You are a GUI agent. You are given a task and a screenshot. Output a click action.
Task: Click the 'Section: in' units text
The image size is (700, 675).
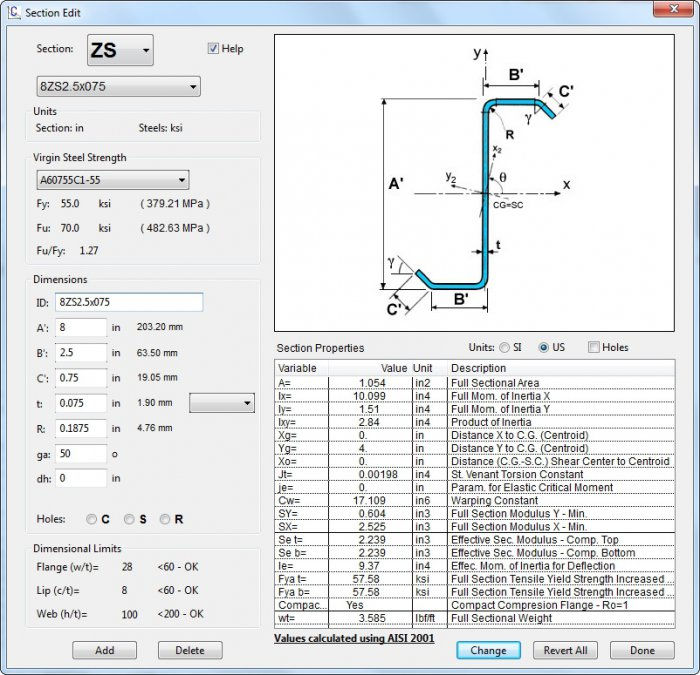point(60,128)
